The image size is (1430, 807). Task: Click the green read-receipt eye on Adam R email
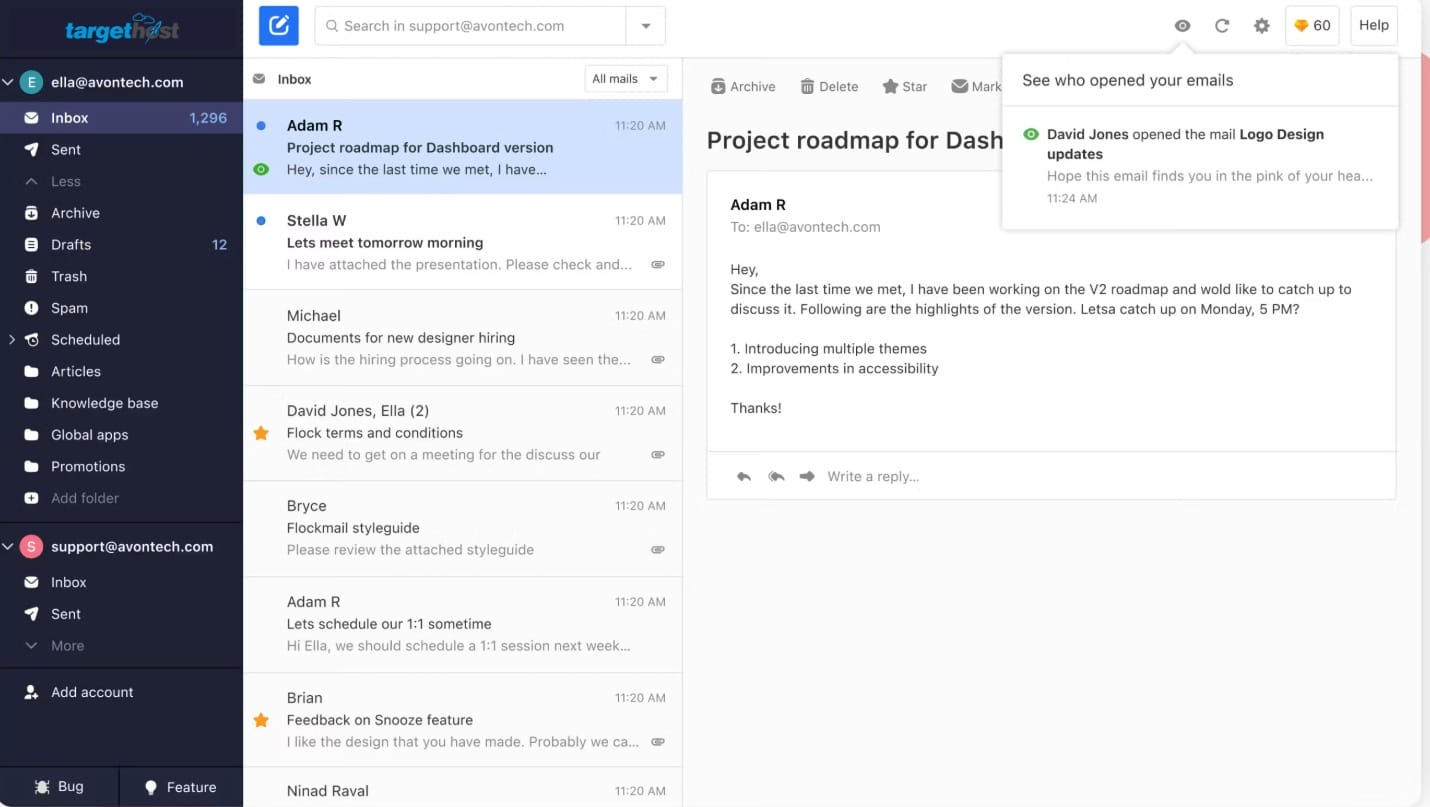[x=261, y=170]
